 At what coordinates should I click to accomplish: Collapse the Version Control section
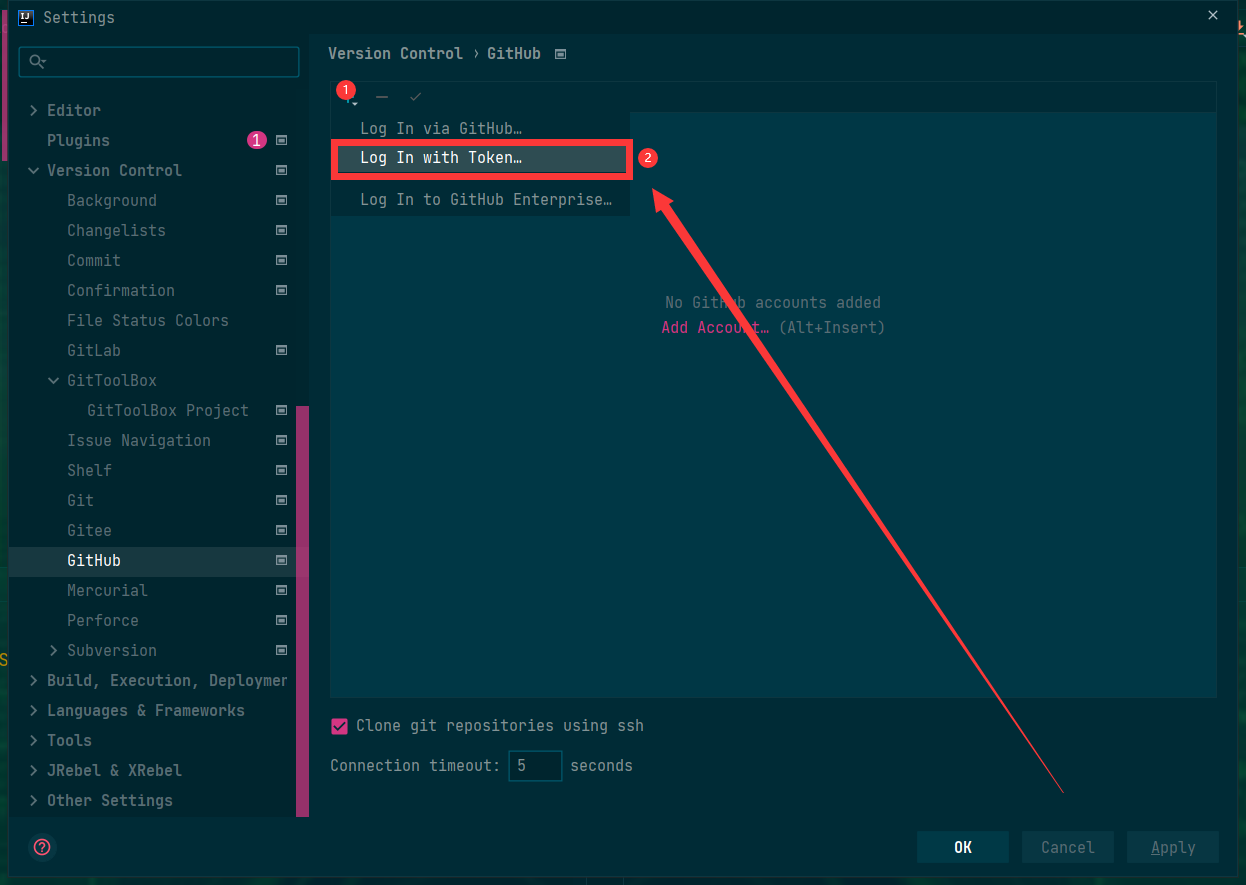(x=34, y=170)
